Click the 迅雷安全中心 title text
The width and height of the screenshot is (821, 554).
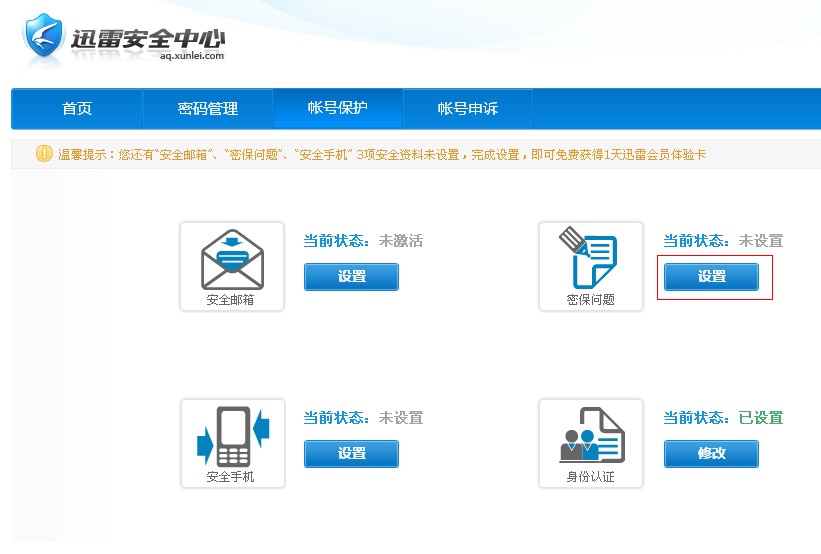(x=148, y=38)
